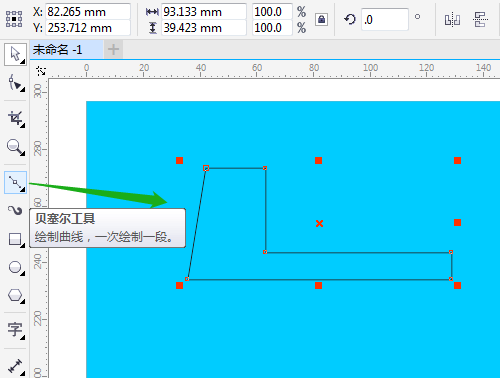The height and width of the screenshot is (378, 500).
Task: Click the rotation angle icon
Action: pos(350,19)
